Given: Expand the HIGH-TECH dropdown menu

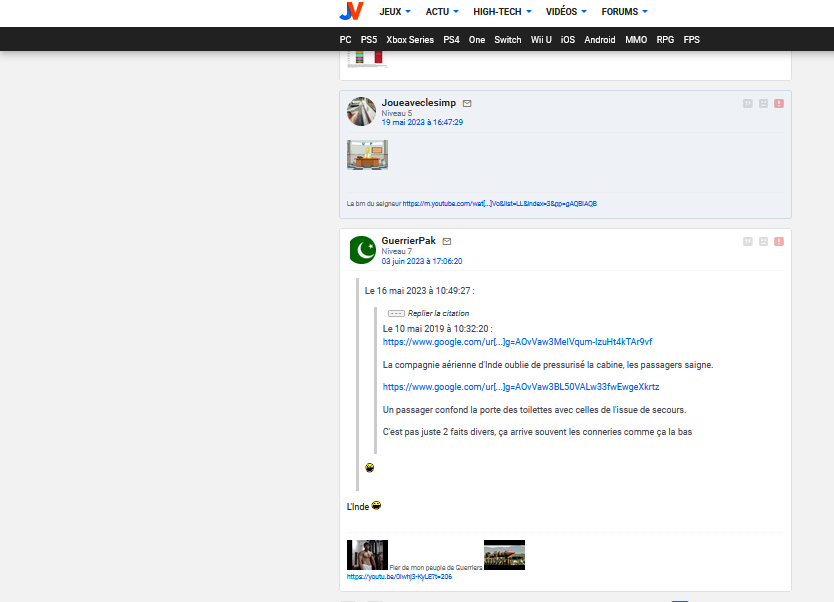Looking at the screenshot, I should click(x=502, y=12).
